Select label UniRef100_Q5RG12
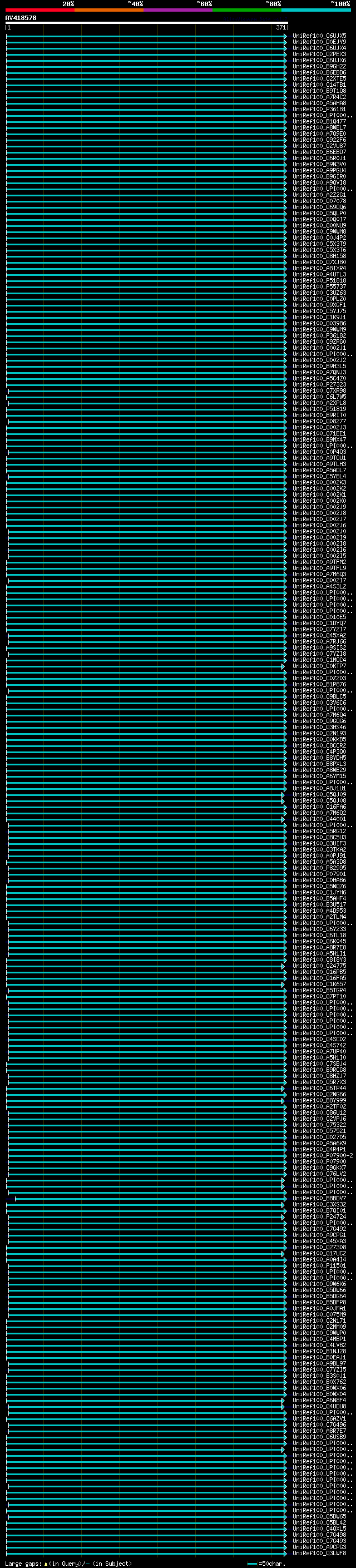 [x=319, y=832]
